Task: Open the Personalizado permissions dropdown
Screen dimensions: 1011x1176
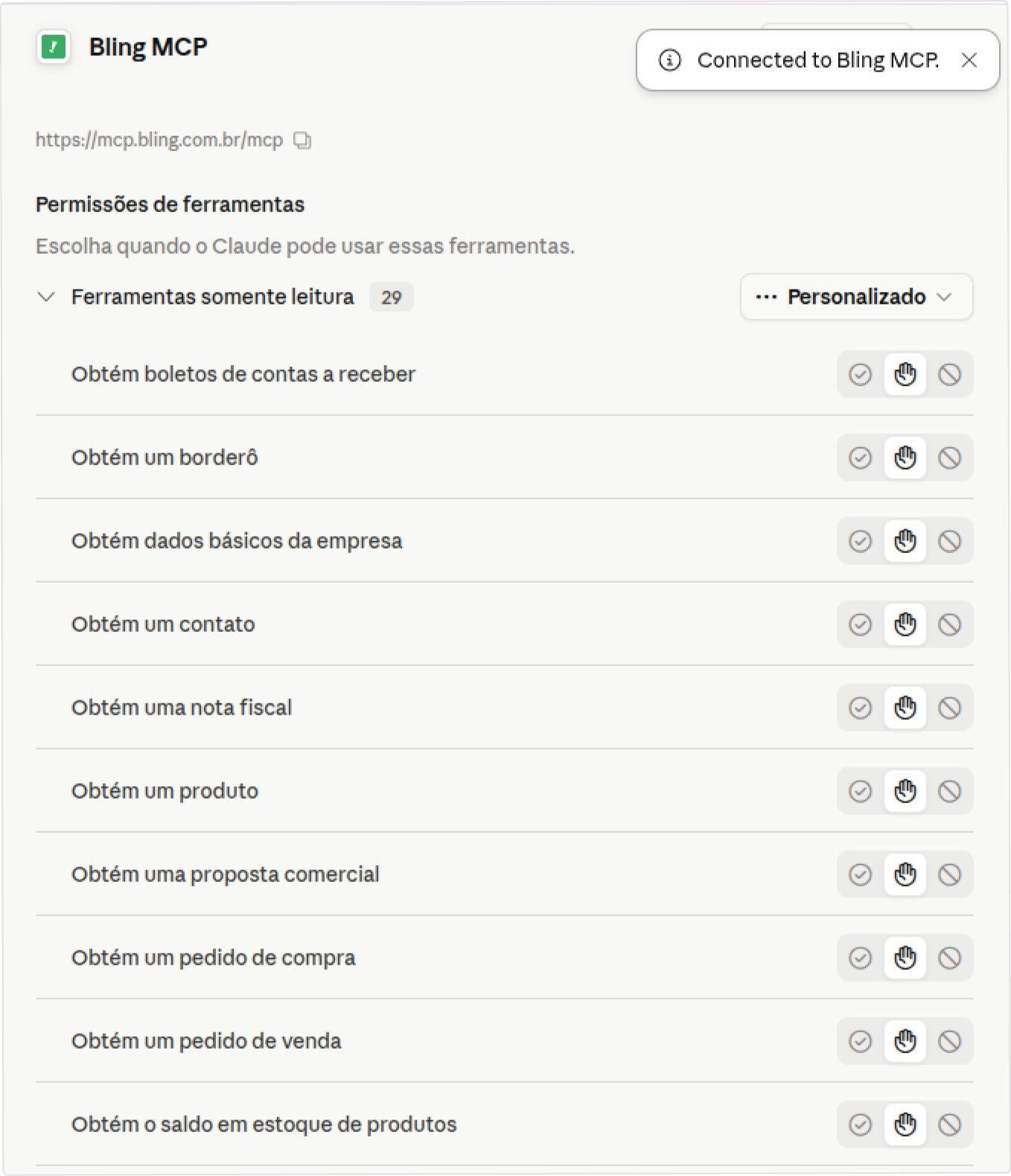Action: click(x=856, y=297)
